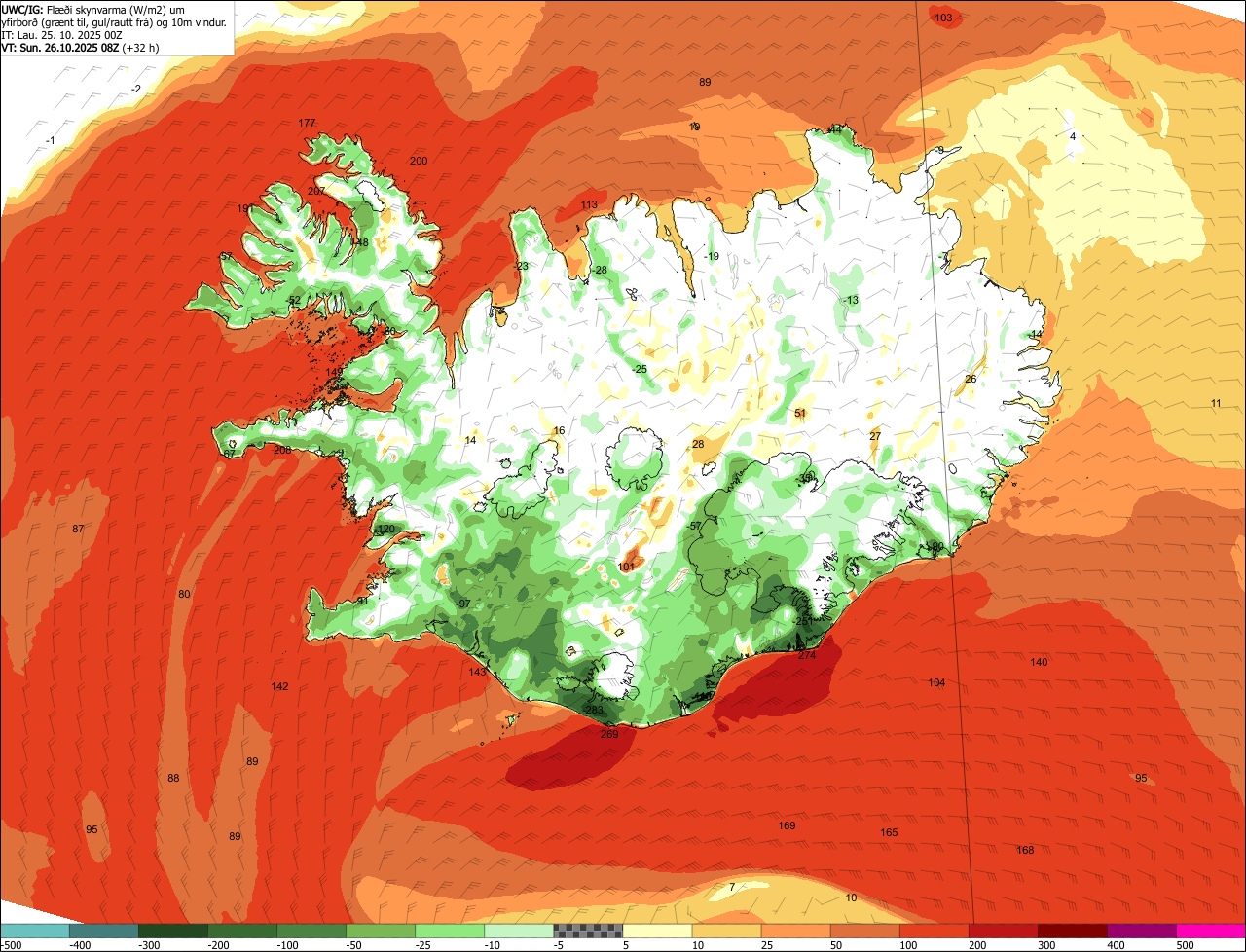Click the purple 400 to 500 legend swatch
1246x952 pixels.
pos(1142,931)
